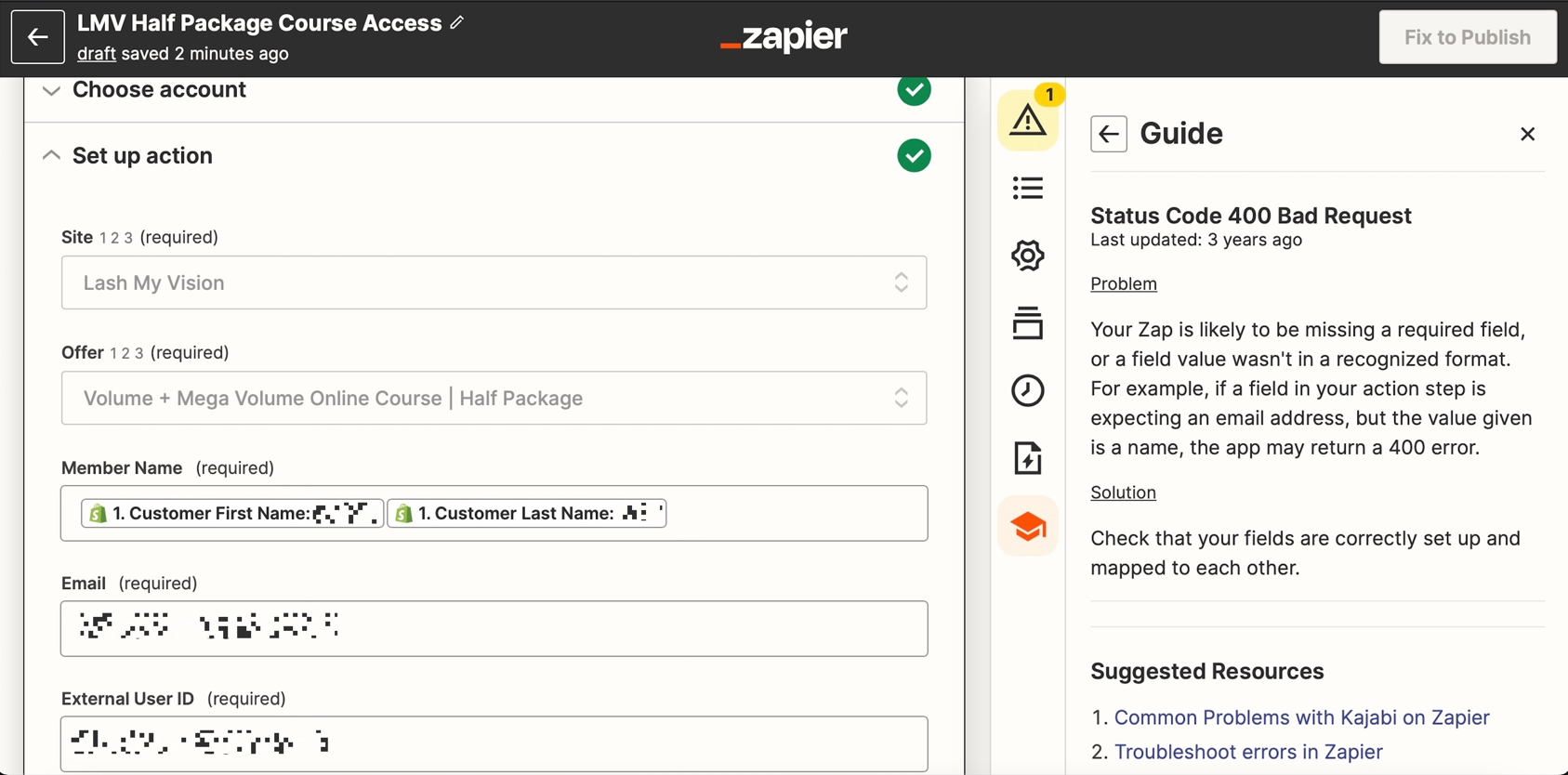Click the Shopify icon in Last Name pill

pyautogui.click(x=403, y=513)
